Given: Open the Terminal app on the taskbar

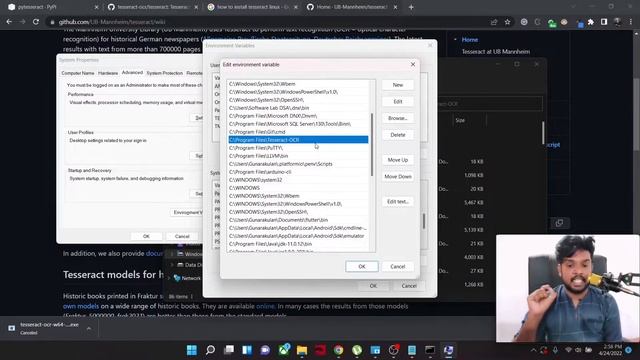Looking at the screenshot, I should [x=430, y=350].
